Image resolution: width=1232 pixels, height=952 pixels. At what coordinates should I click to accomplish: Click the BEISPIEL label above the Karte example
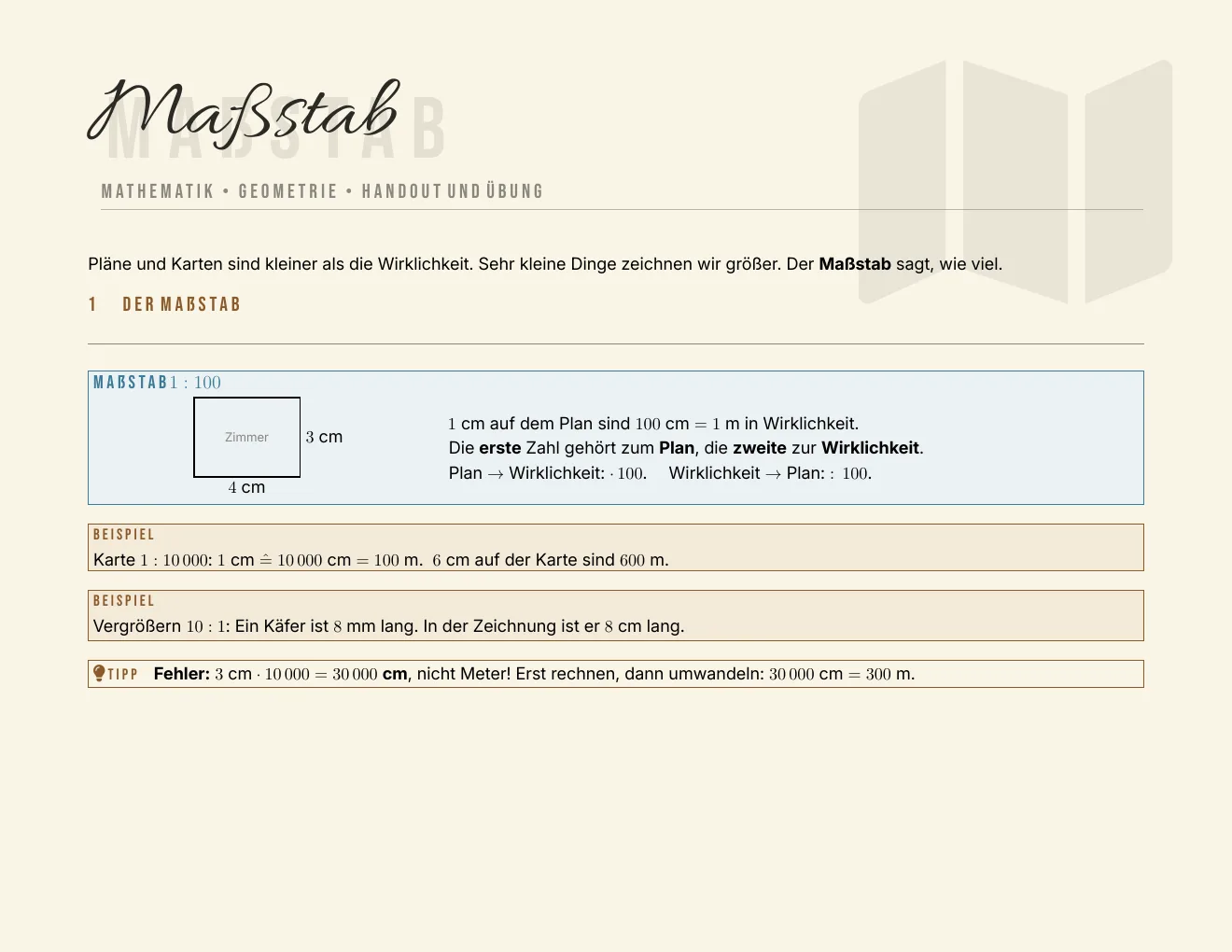(x=124, y=535)
